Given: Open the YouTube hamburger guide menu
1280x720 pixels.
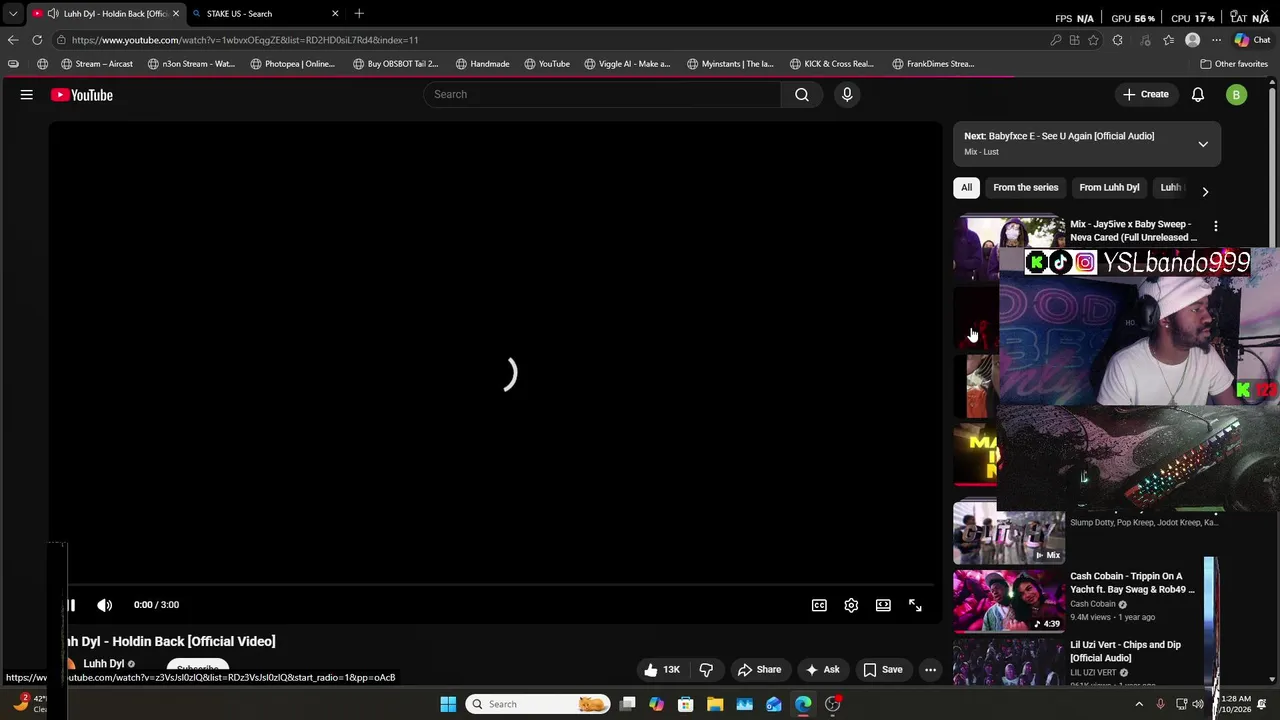Looking at the screenshot, I should tap(27, 95).
